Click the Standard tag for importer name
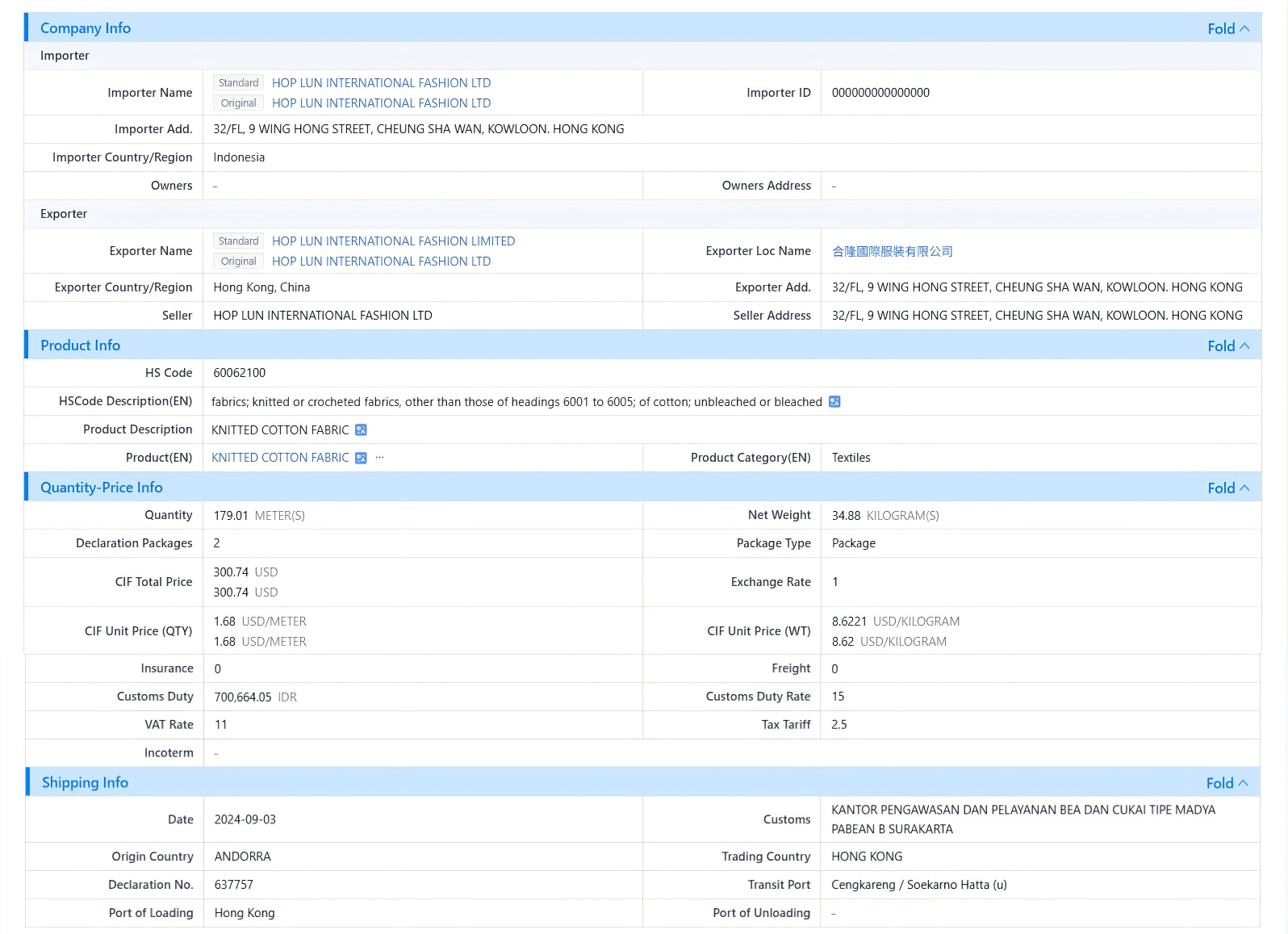 point(238,83)
